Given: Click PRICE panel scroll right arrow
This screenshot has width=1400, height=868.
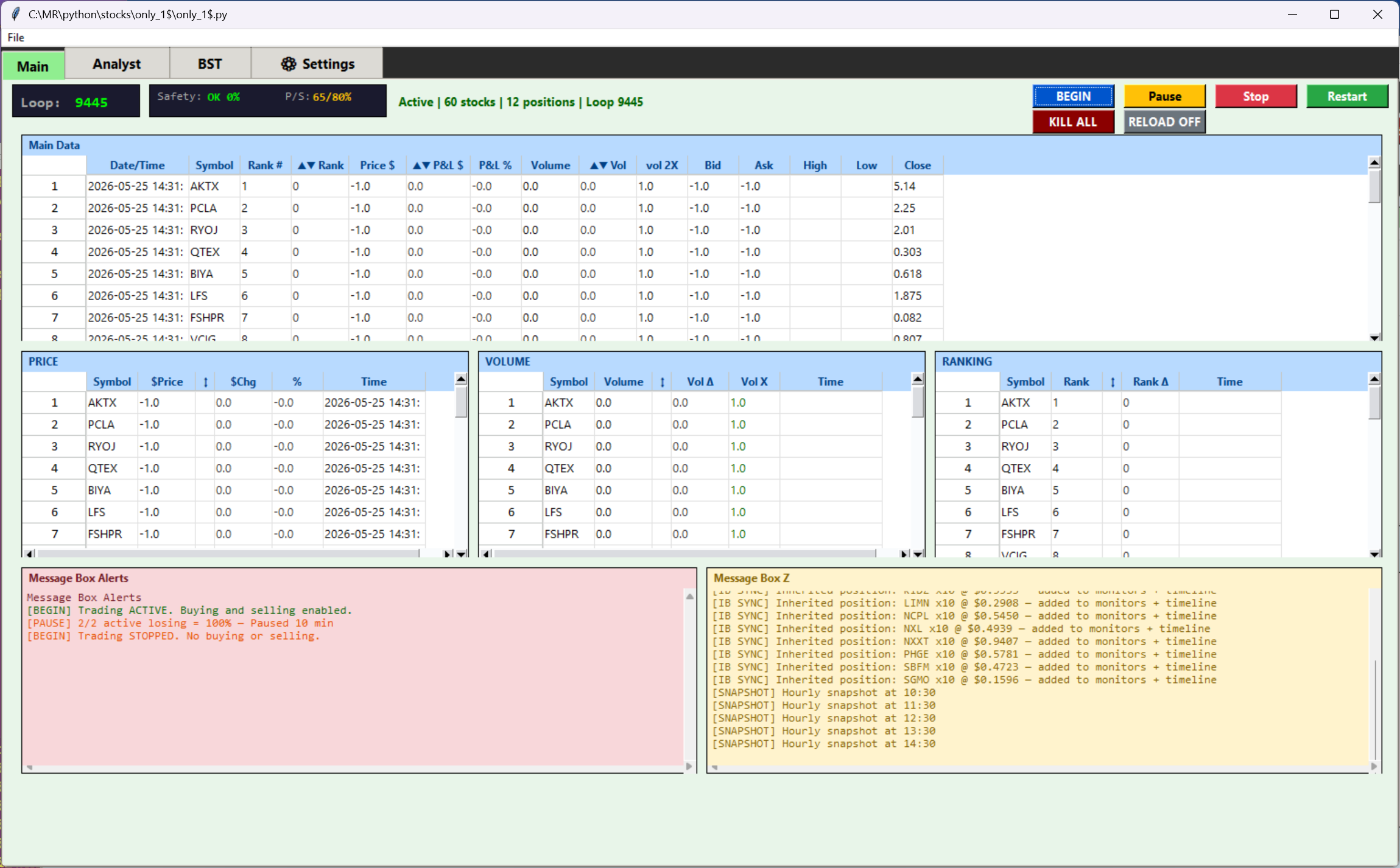Looking at the screenshot, I should 448,553.
